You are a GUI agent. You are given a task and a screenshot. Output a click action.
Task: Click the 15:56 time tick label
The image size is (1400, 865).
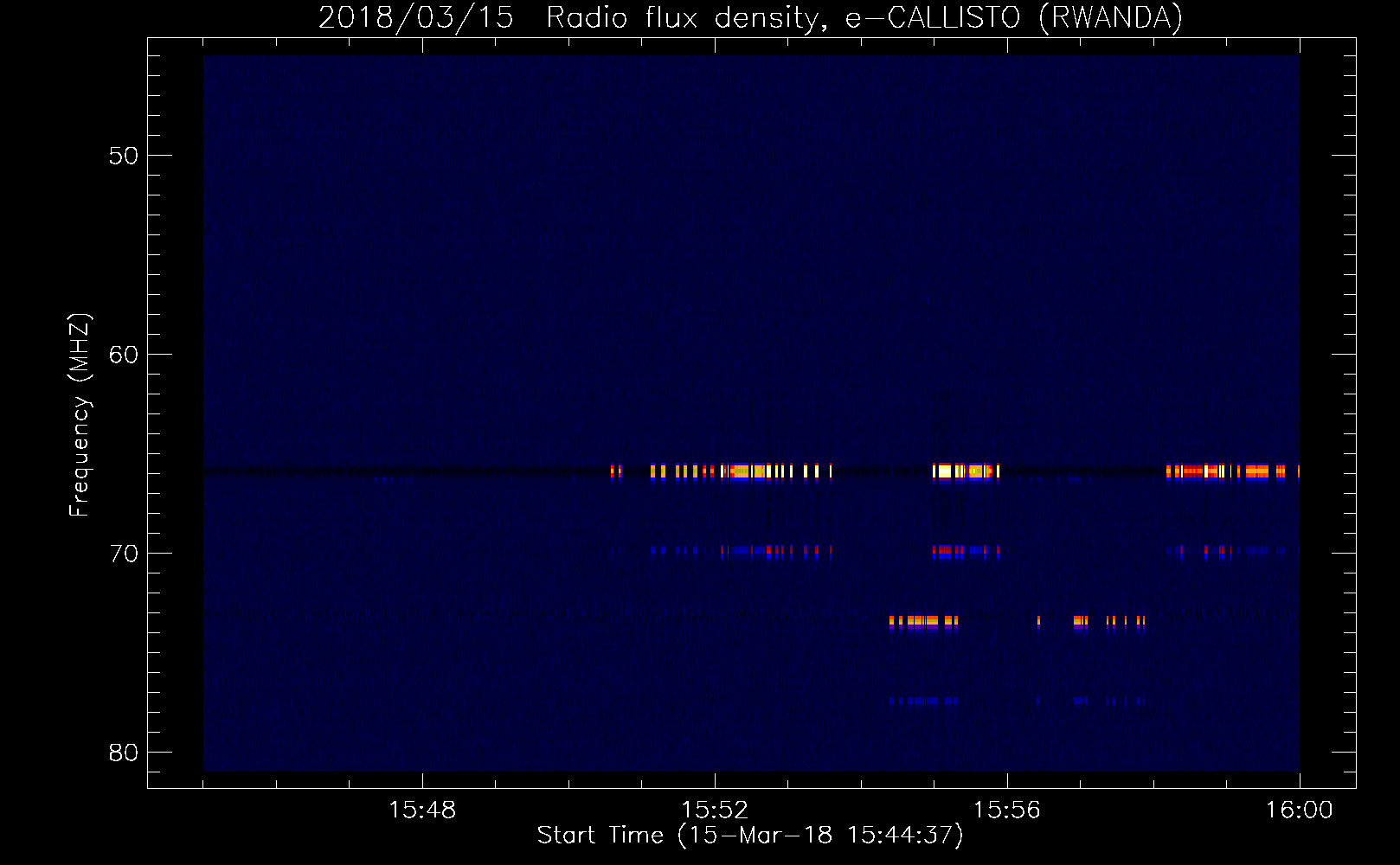tap(1007, 811)
